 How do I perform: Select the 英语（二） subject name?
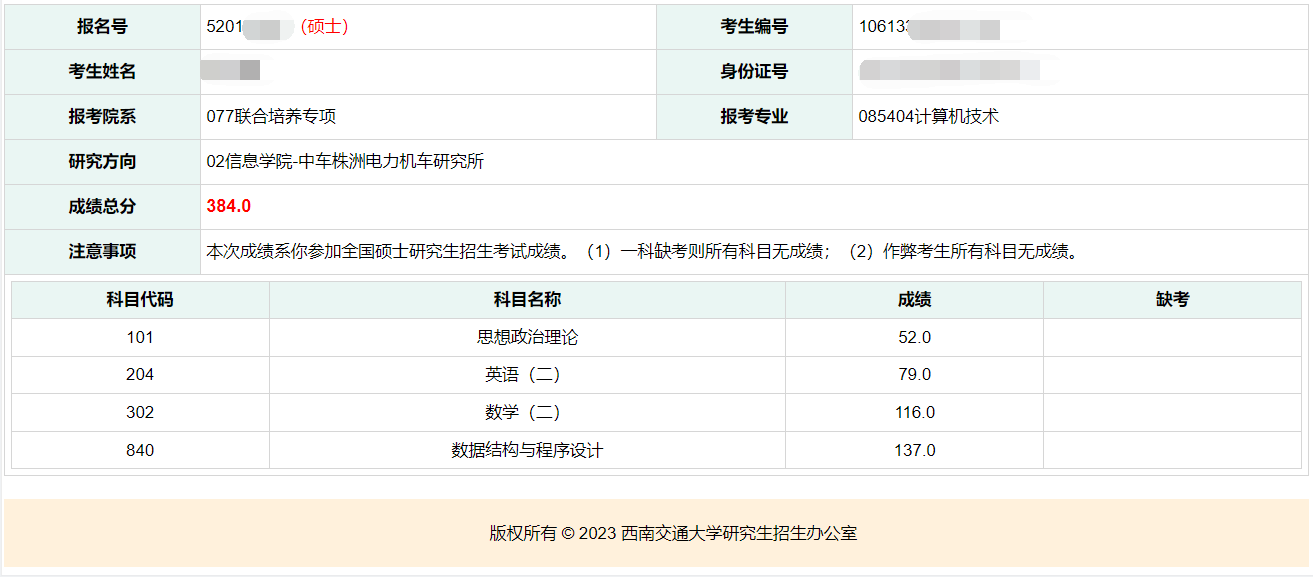click(x=527, y=375)
